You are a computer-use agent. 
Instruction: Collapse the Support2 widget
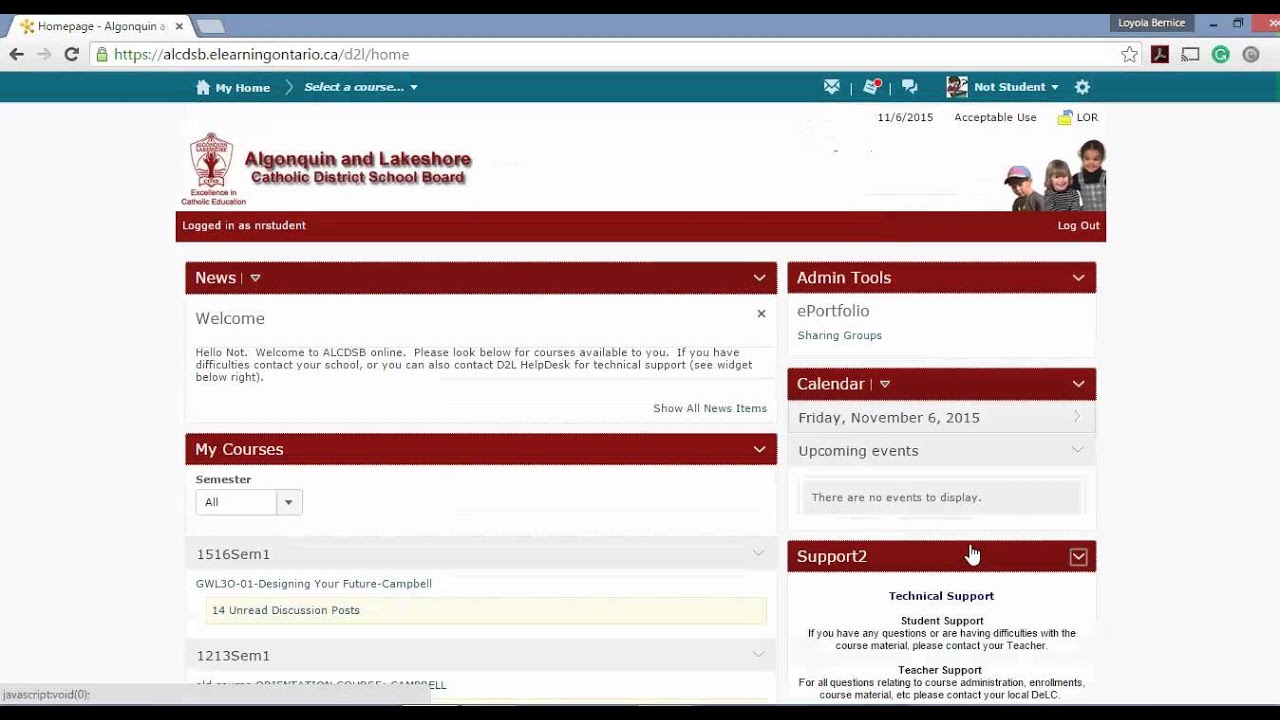[1079, 557]
